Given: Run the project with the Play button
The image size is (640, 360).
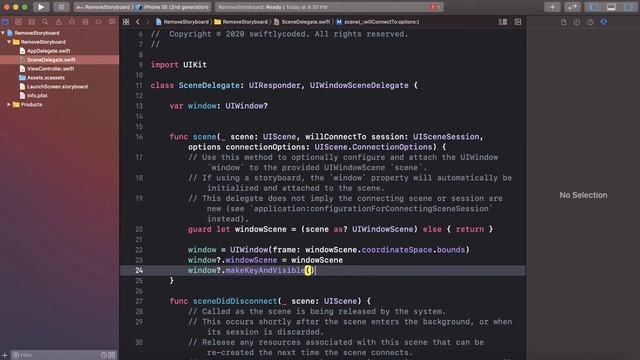Looking at the screenshot, I should [x=41, y=7].
